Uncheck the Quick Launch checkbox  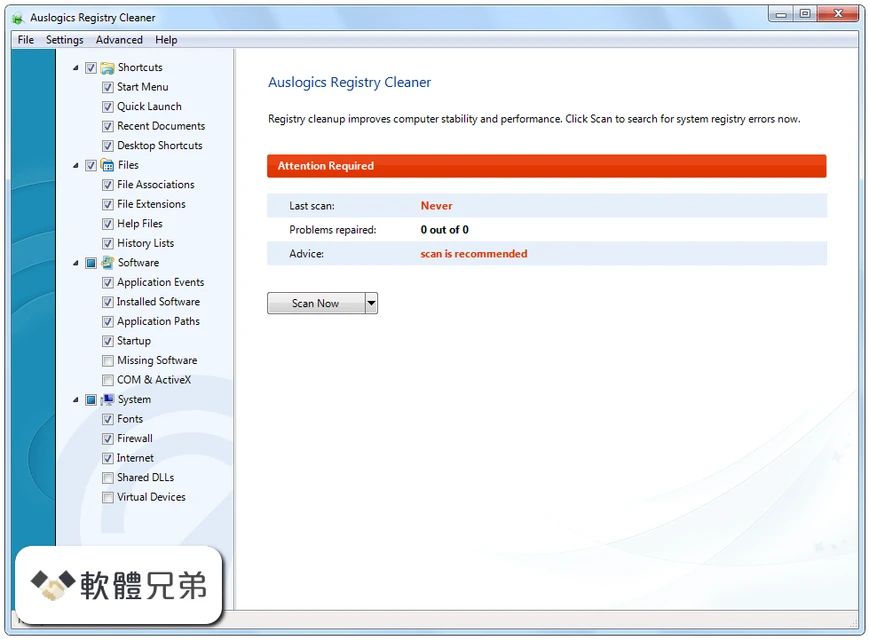pos(108,107)
